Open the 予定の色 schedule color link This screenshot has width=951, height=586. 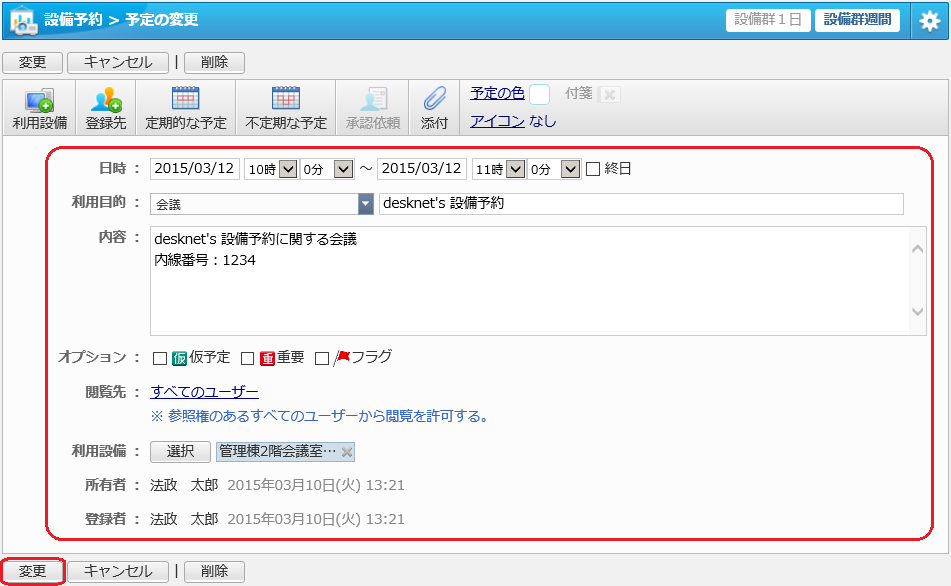(x=497, y=93)
